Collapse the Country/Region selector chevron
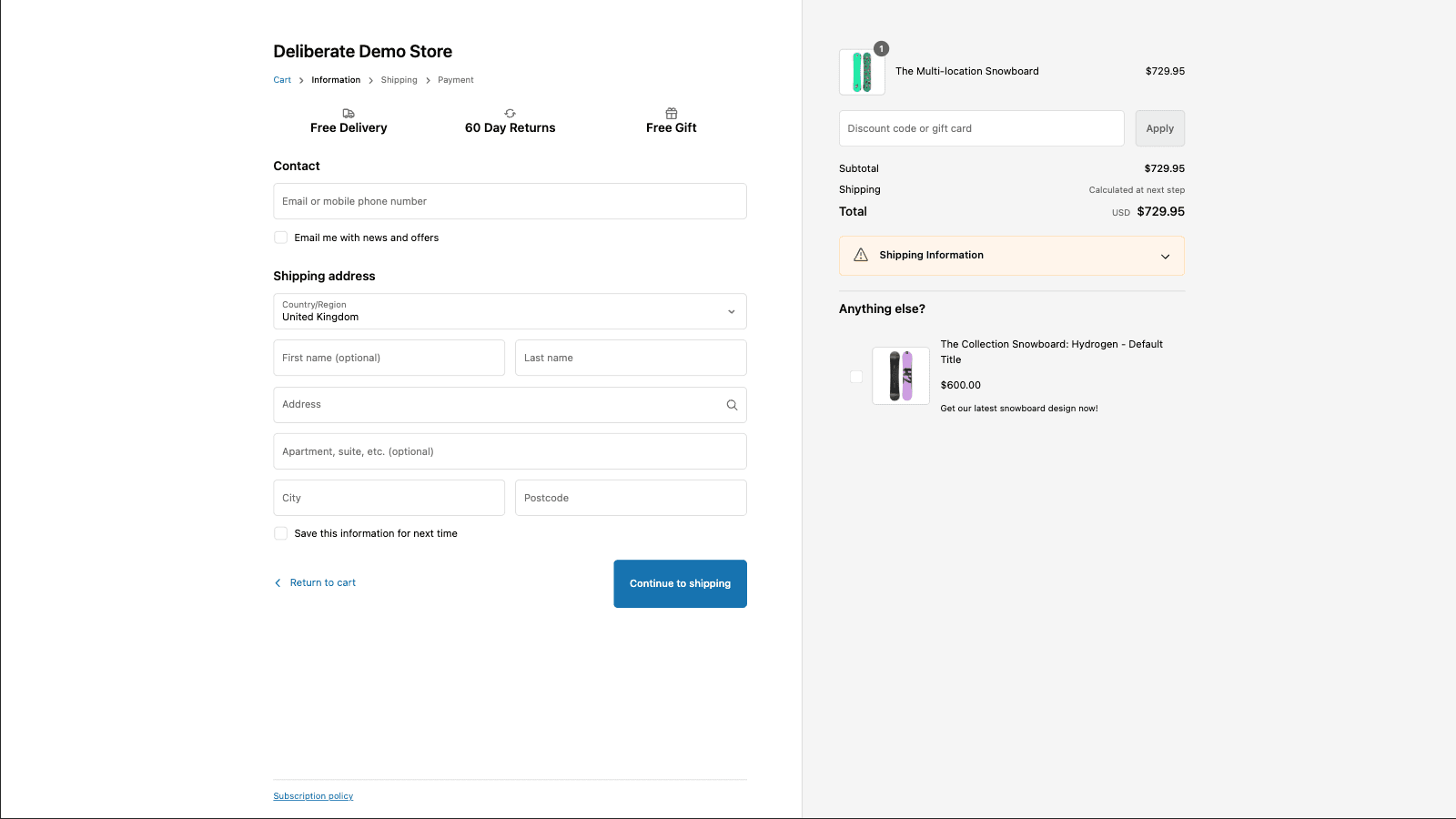The image size is (1456, 819). (x=730, y=311)
